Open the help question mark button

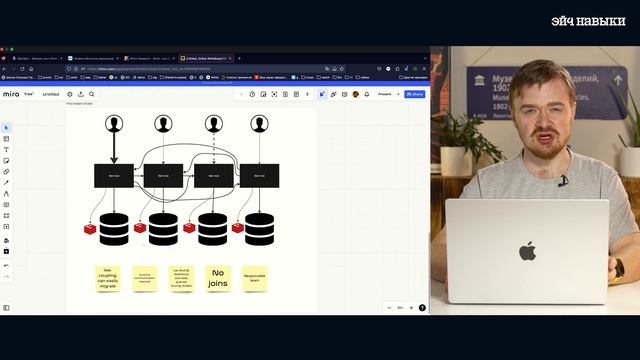tap(422, 308)
